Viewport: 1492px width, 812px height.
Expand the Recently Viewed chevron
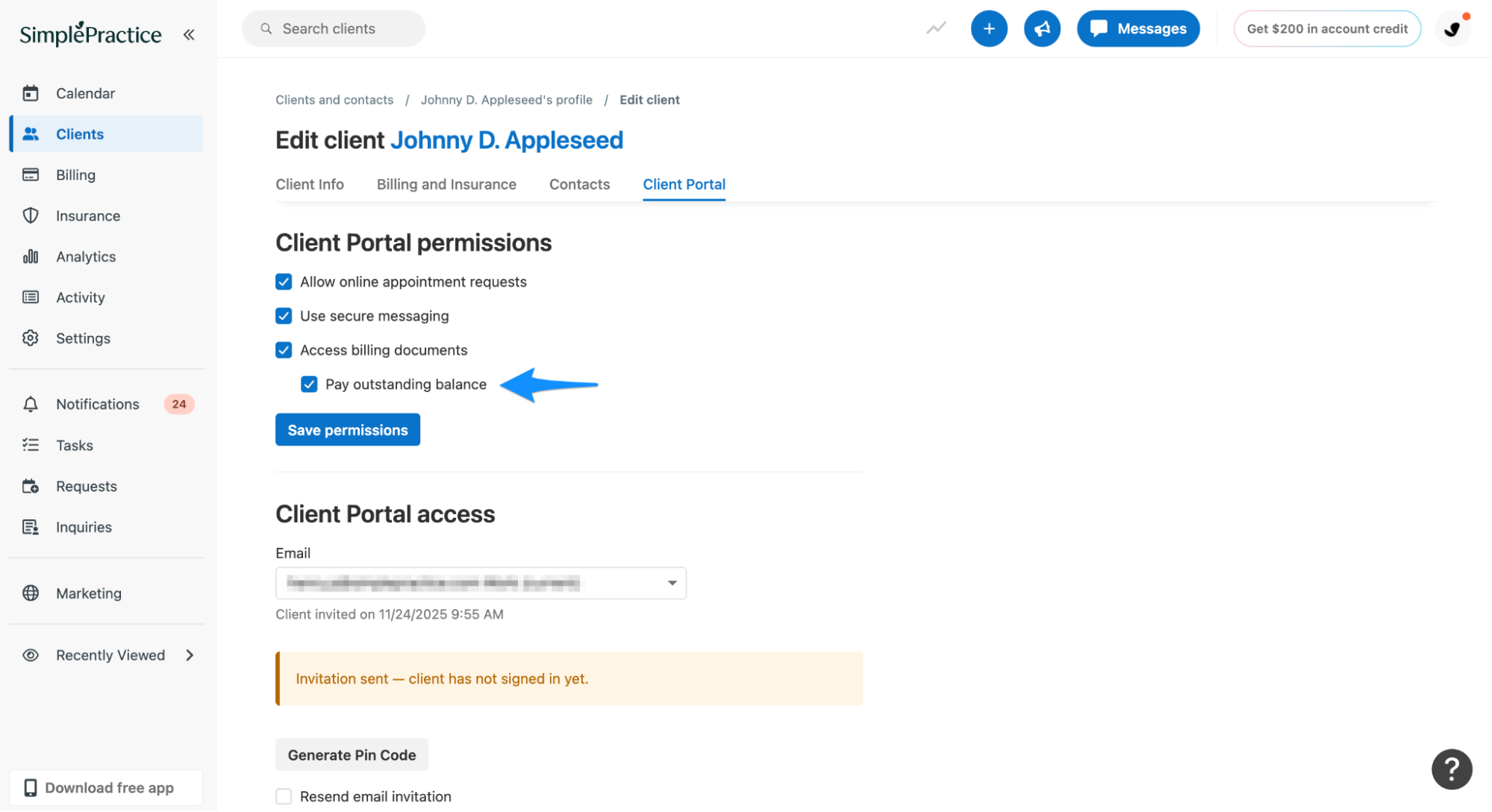pyautogui.click(x=190, y=655)
